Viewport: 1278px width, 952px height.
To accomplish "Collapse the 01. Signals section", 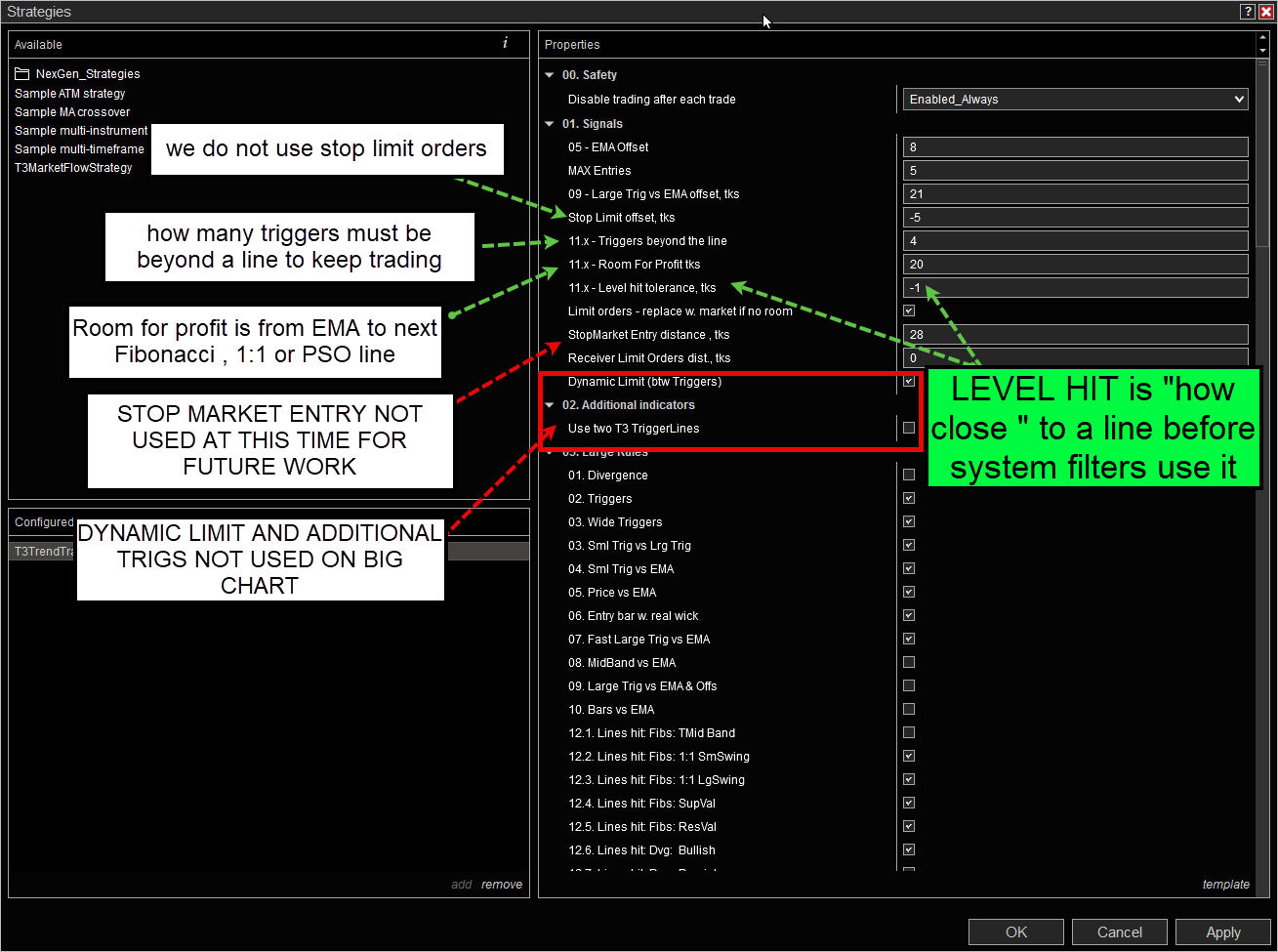I will click(x=551, y=124).
